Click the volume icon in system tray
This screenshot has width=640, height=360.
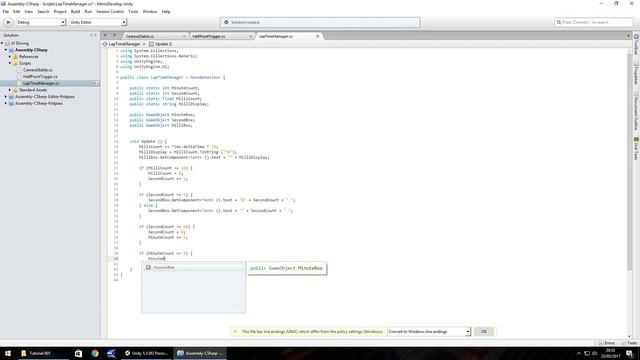(595, 353)
